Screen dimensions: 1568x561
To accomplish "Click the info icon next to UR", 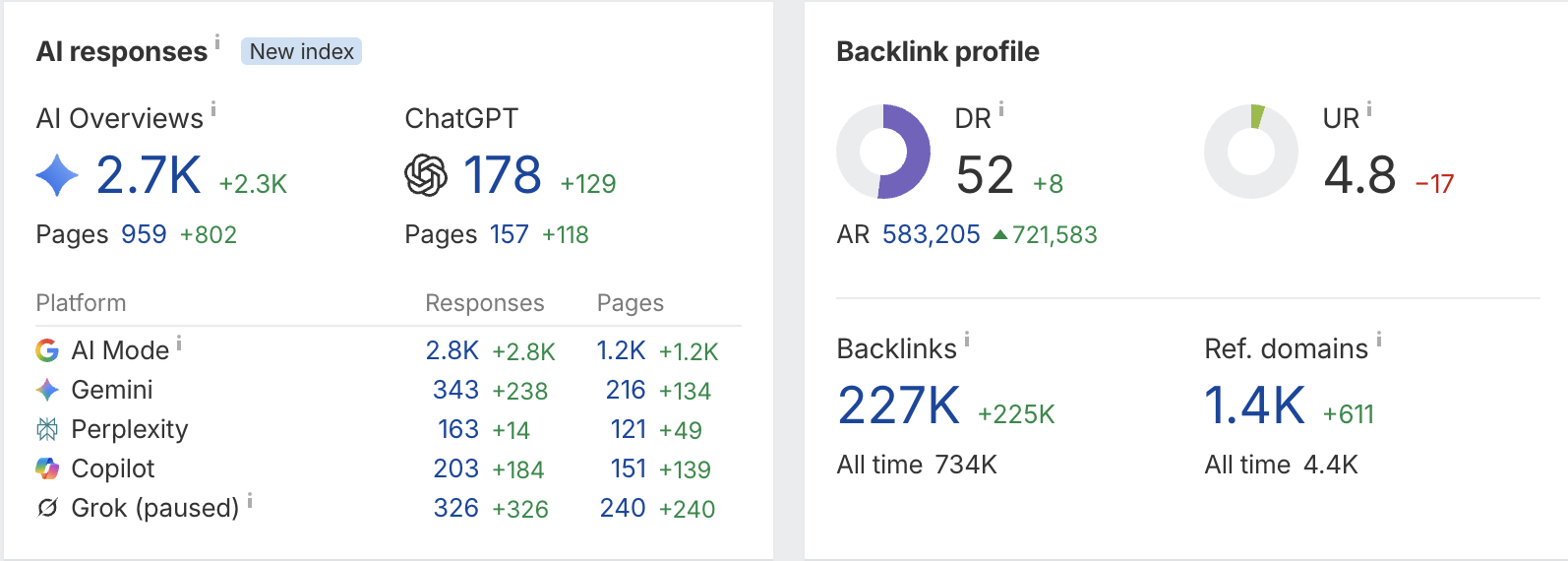I will pyautogui.click(x=1369, y=109).
